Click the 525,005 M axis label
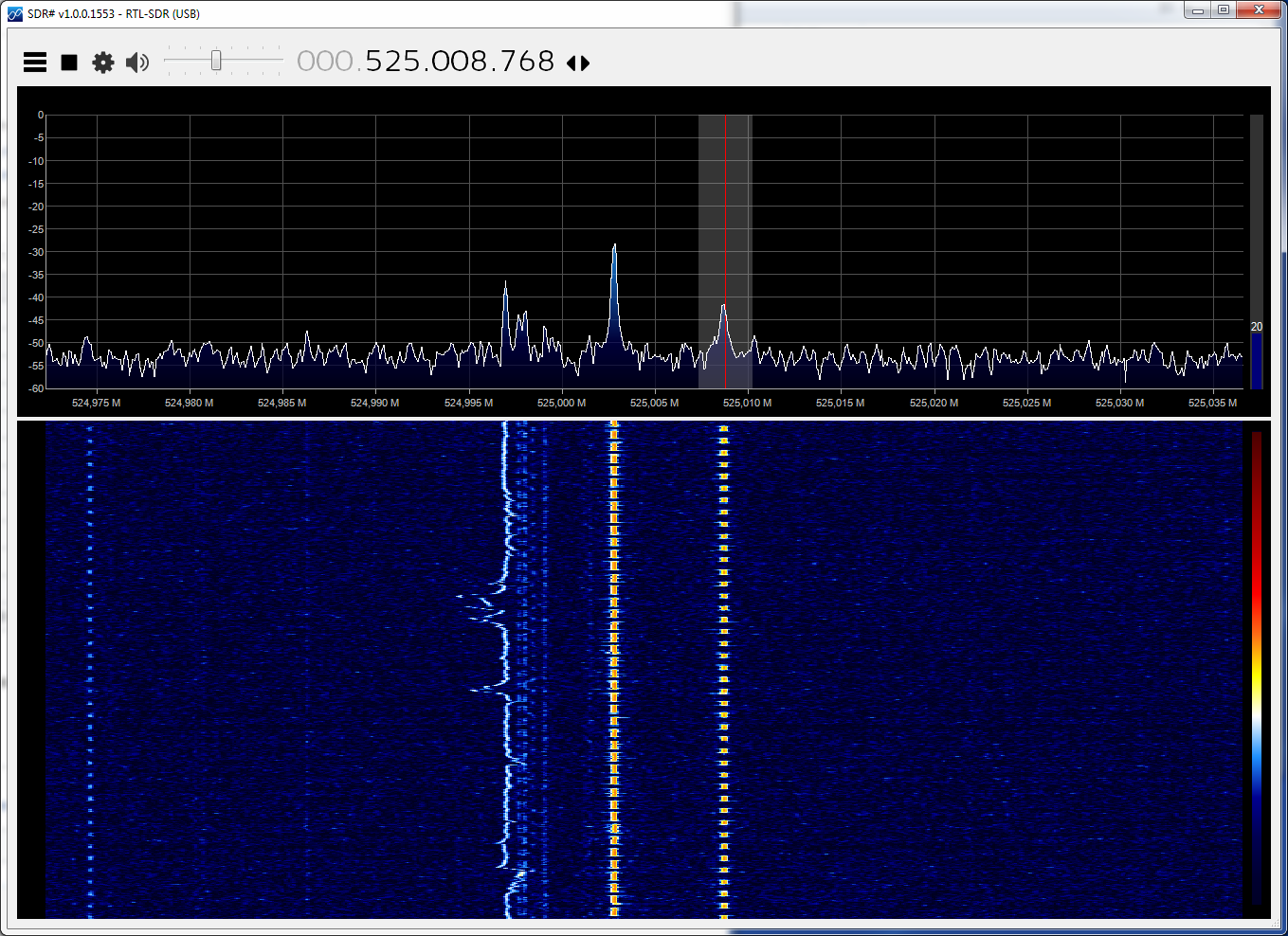This screenshot has width=1288, height=936. 654,403
